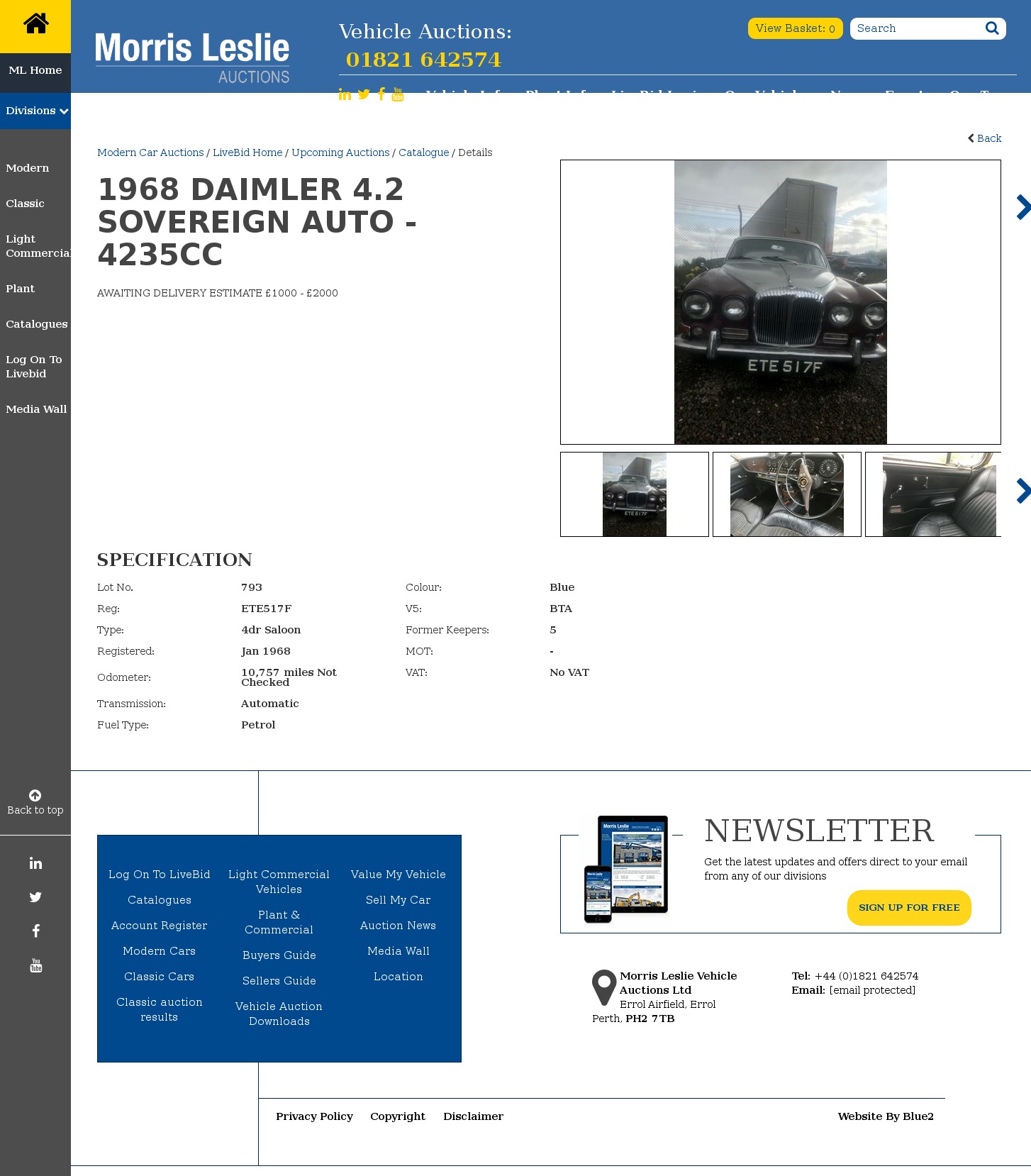Open the Plant sidebar section

pyautogui.click(x=20, y=289)
